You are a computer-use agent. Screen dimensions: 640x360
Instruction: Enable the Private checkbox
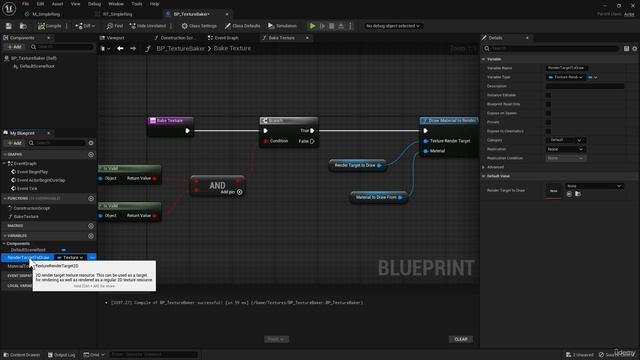click(548, 122)
